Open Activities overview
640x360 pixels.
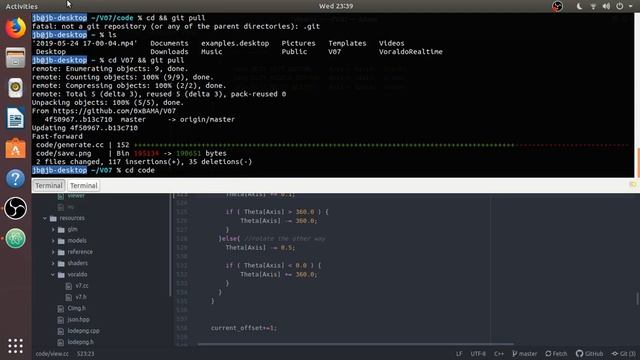pos(22,6)
